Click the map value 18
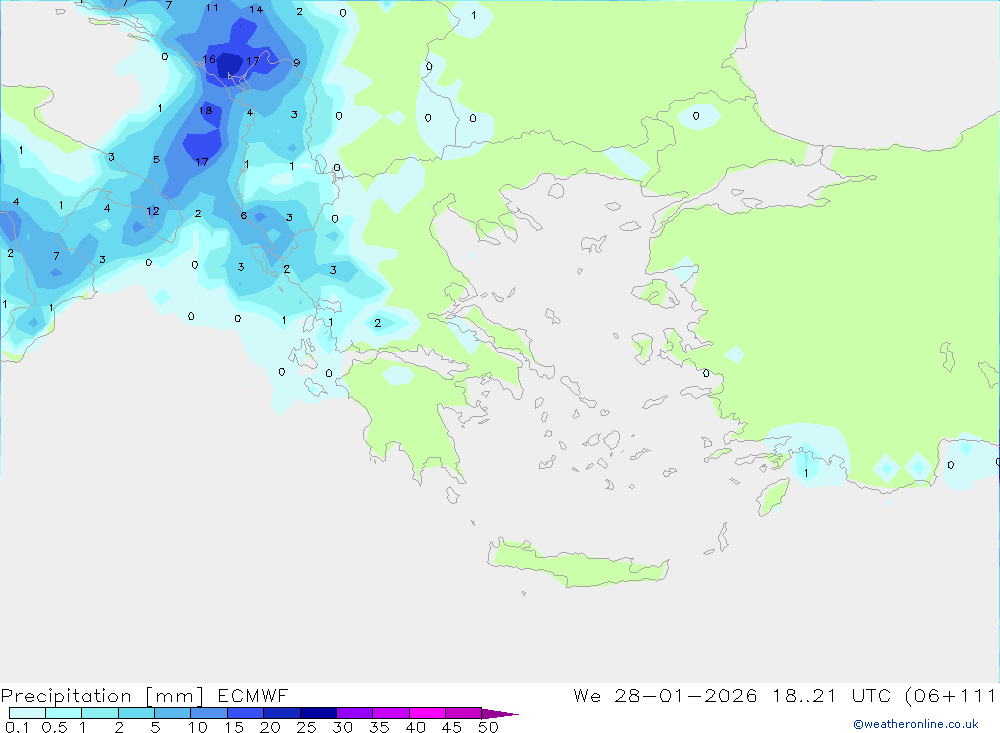 [x=205, y=110]
